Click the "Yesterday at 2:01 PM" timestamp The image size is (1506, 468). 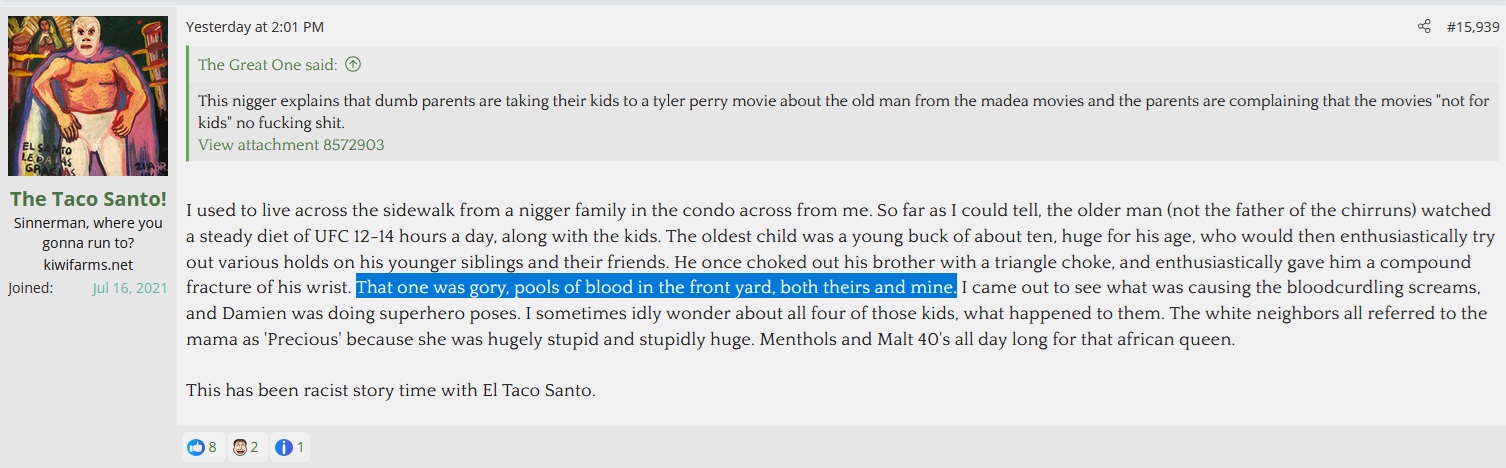point(254,27)
